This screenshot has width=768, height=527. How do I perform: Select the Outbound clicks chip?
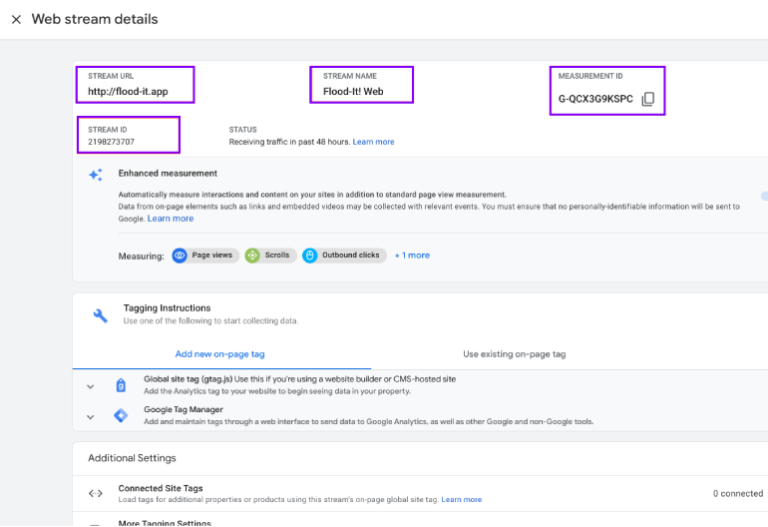pyautogui.click(x=344, y=255)
